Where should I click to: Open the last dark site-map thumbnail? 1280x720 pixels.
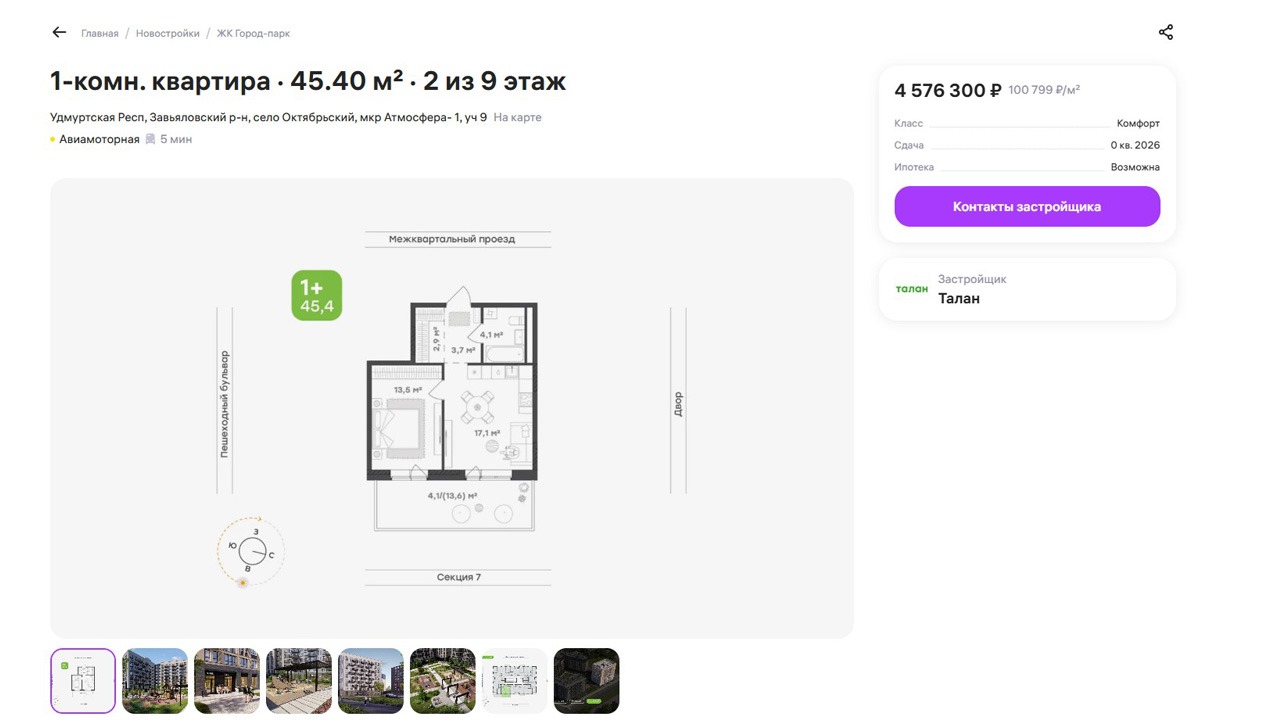pyautogui.click(x=587, y=681)
